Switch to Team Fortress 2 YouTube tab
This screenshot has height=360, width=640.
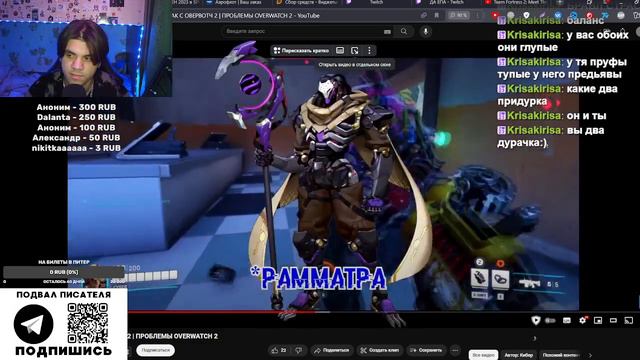pyautogui.click(x=515, y=2)
